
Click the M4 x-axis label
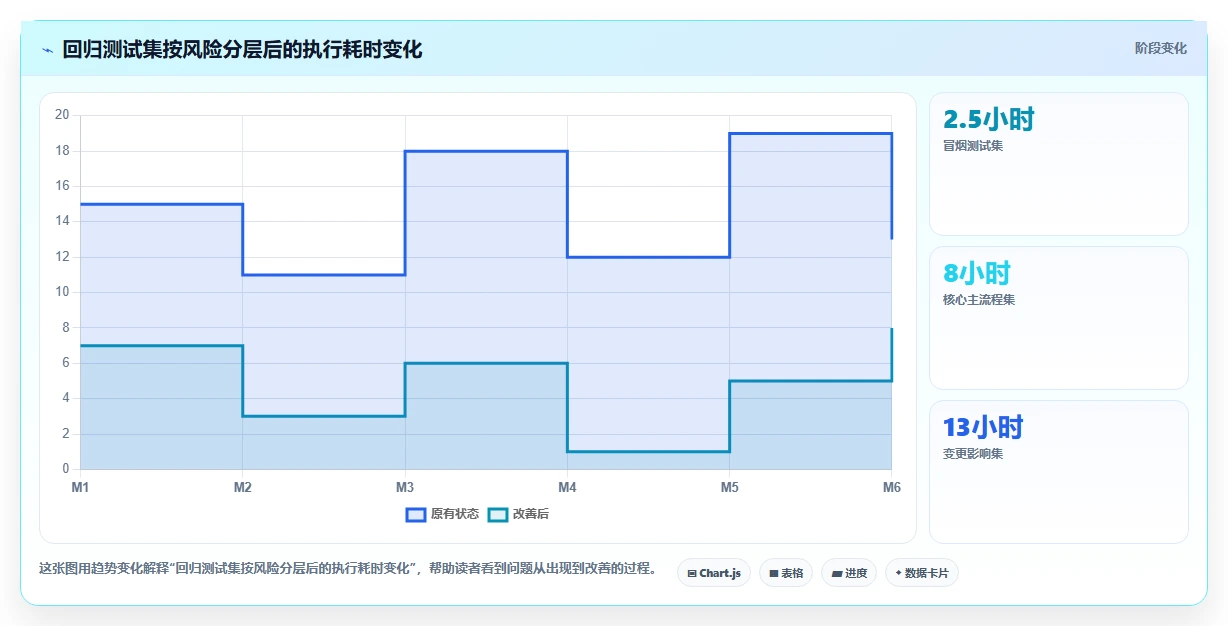(x=567, y=487)
